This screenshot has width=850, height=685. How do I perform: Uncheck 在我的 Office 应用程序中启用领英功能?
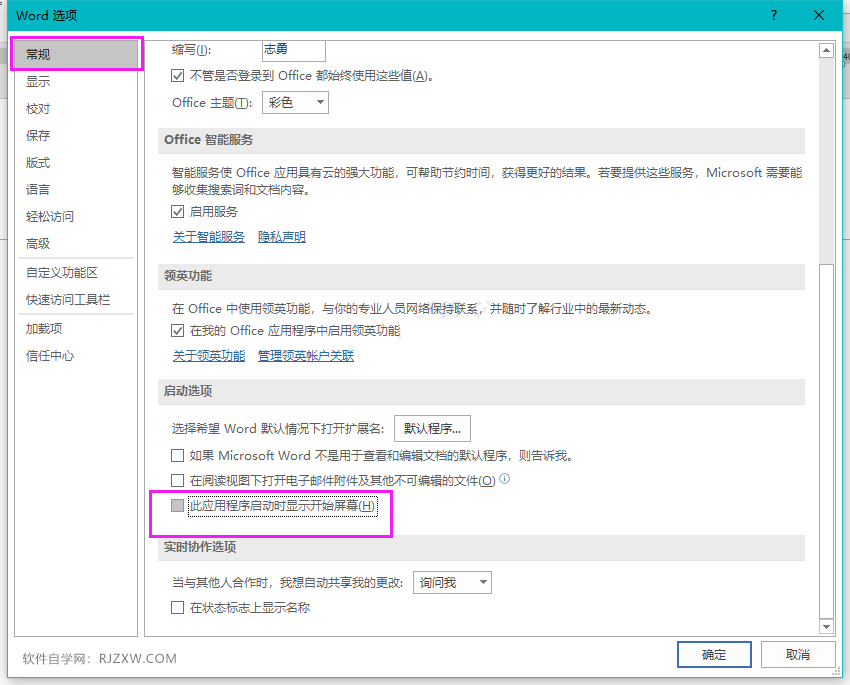click(x=177, y=330)
